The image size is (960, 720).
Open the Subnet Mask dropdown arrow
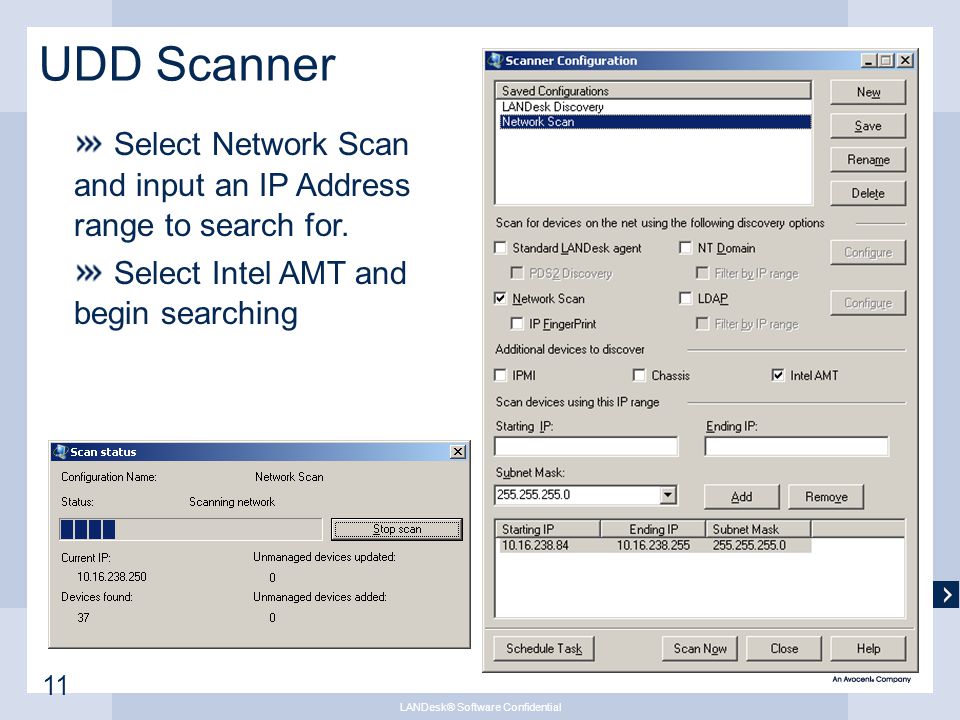click(668, 495)
